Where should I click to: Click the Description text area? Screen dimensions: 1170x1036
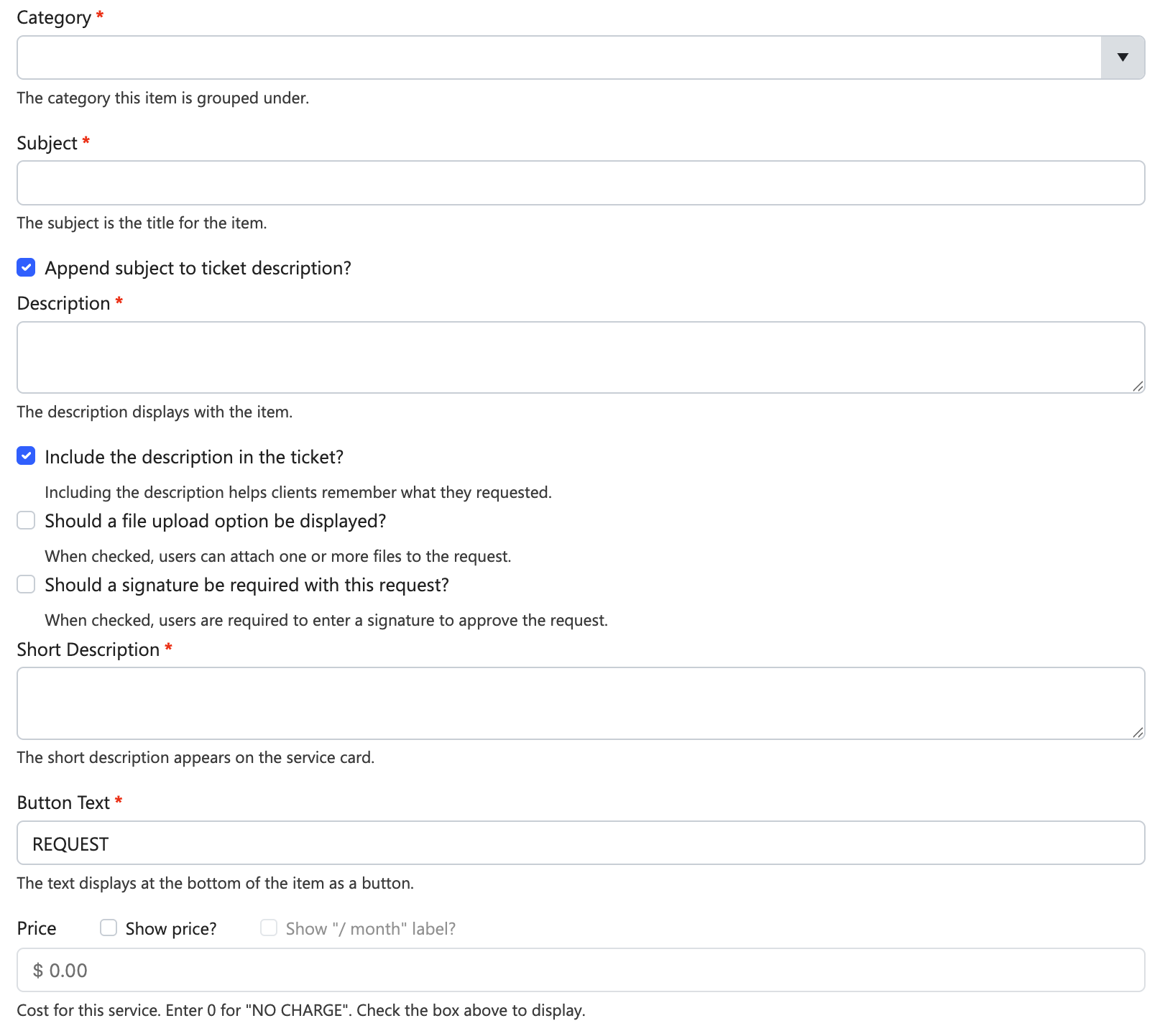[581, 357]
